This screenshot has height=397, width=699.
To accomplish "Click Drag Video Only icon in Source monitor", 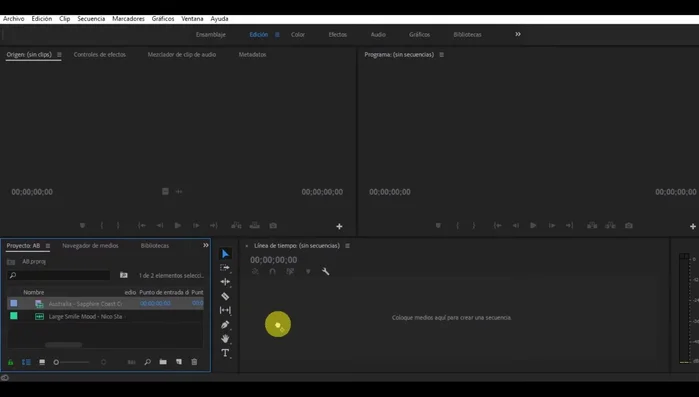I will [x=165, y=192].
